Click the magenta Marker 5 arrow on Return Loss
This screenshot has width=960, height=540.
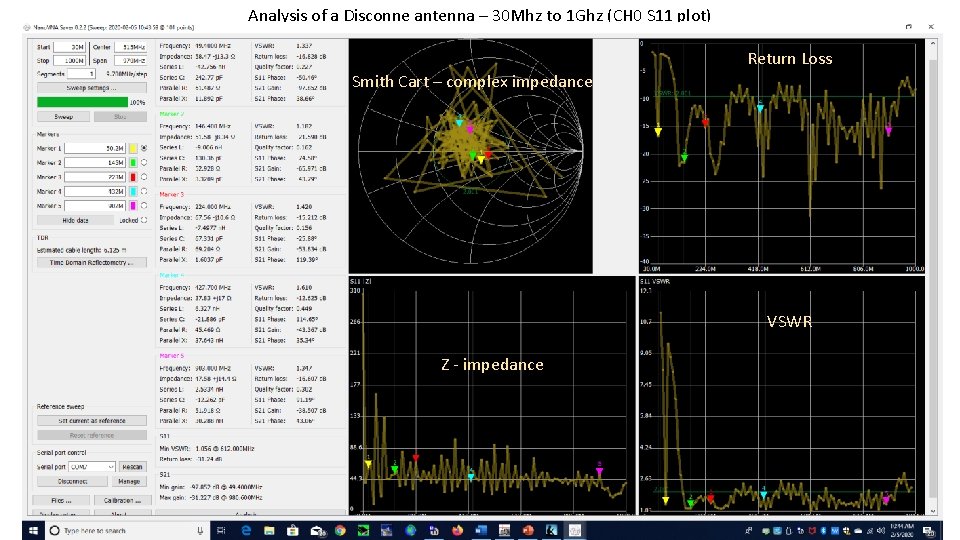tap(888, 131)
